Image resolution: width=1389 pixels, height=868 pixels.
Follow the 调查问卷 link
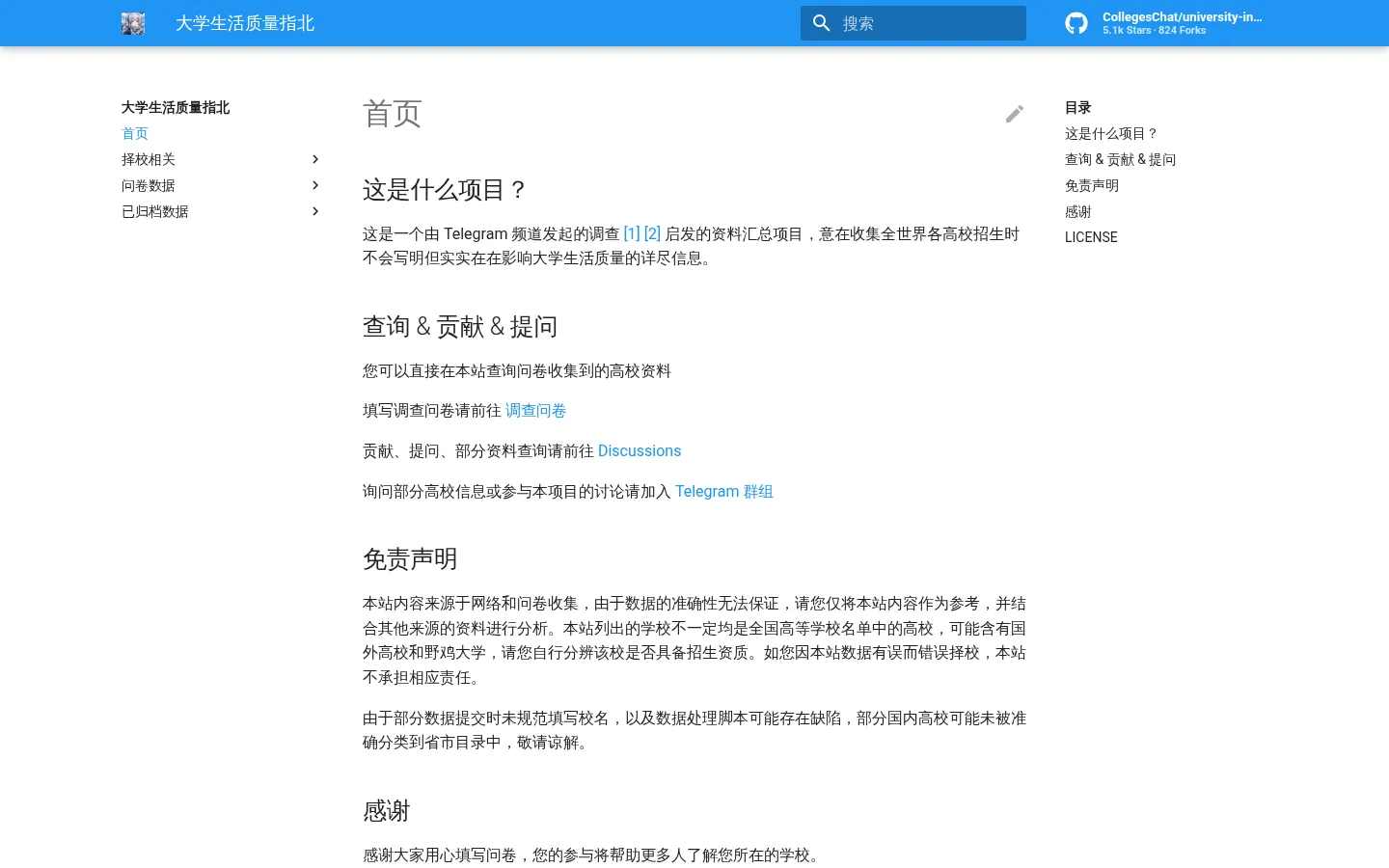tap(535, 411)
